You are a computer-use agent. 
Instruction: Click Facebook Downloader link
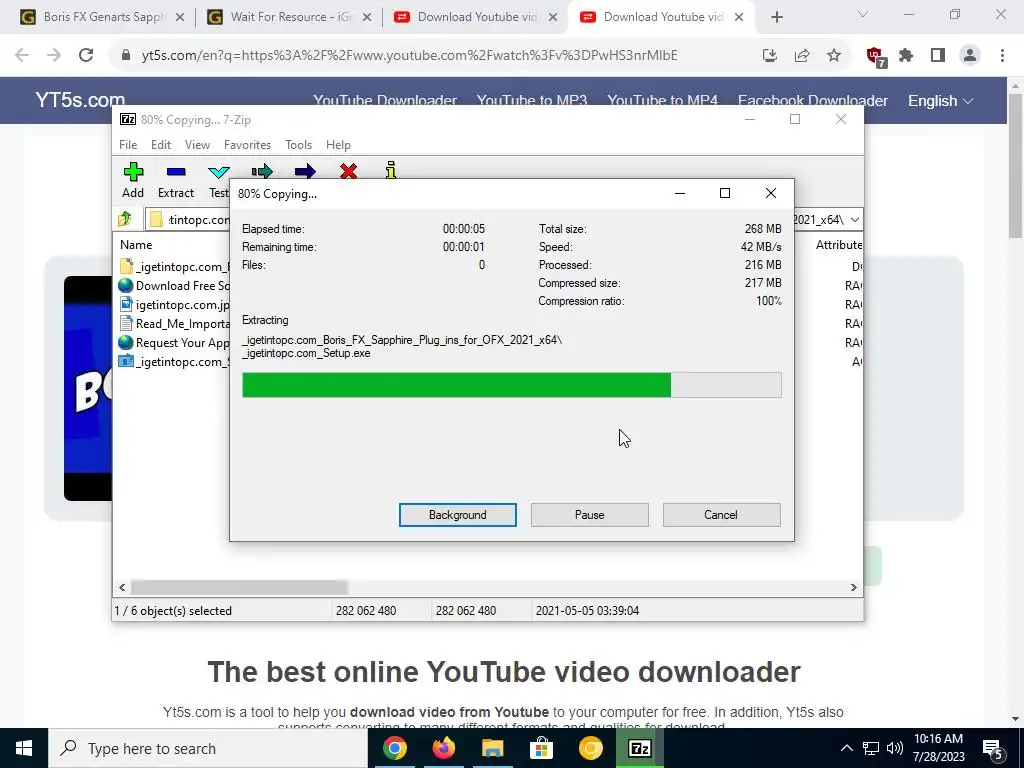tap(812, 100)
